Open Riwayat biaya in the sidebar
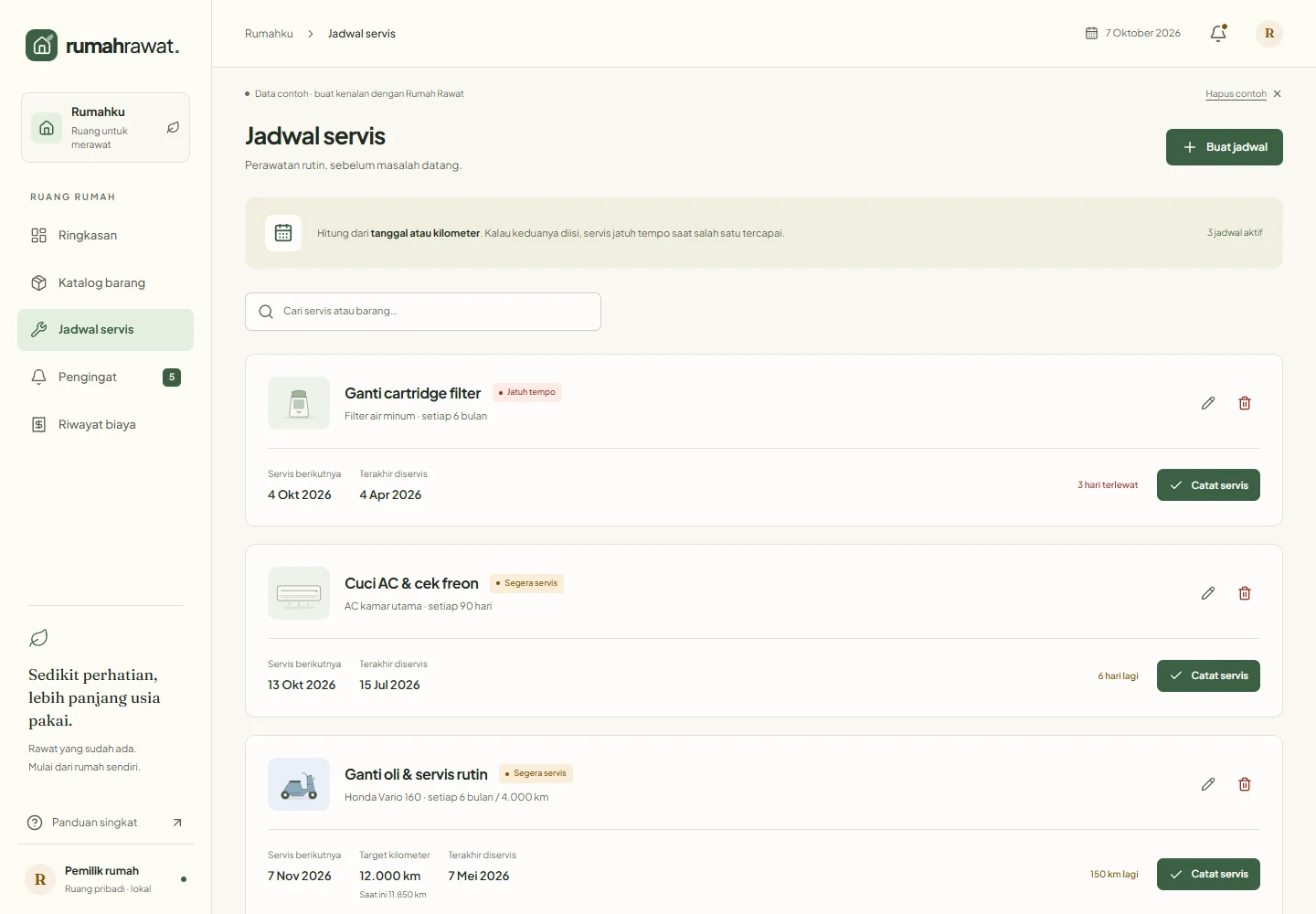The height and width of the screenshot is (914, 1316). click(105, 424)
